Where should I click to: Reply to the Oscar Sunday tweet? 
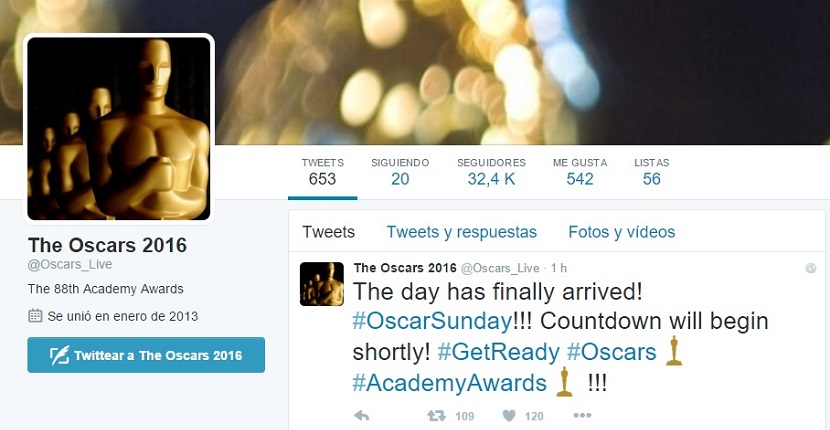(x=362, y=416)
